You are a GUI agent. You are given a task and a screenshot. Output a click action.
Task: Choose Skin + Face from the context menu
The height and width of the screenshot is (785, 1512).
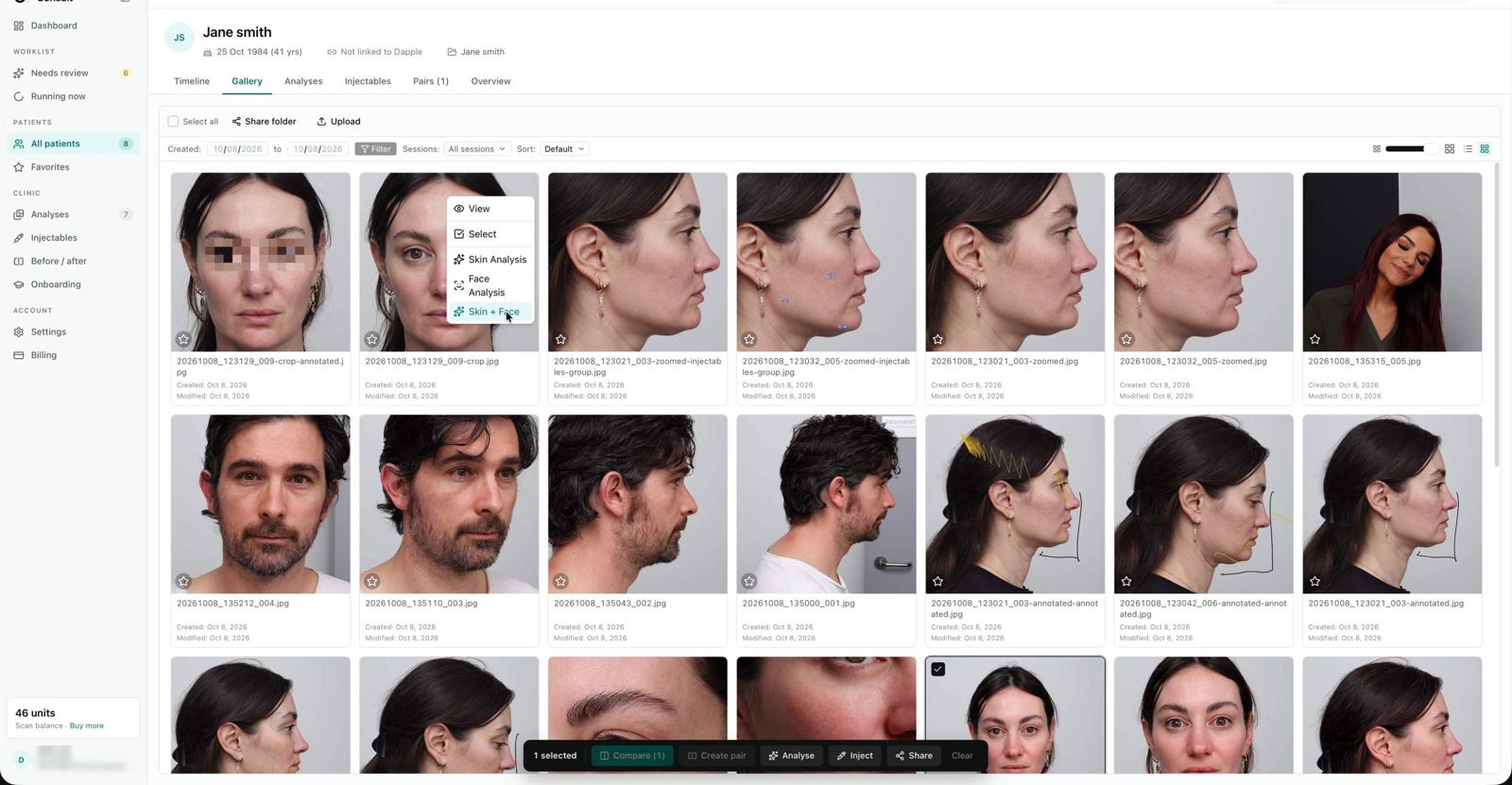coord(490,312)
